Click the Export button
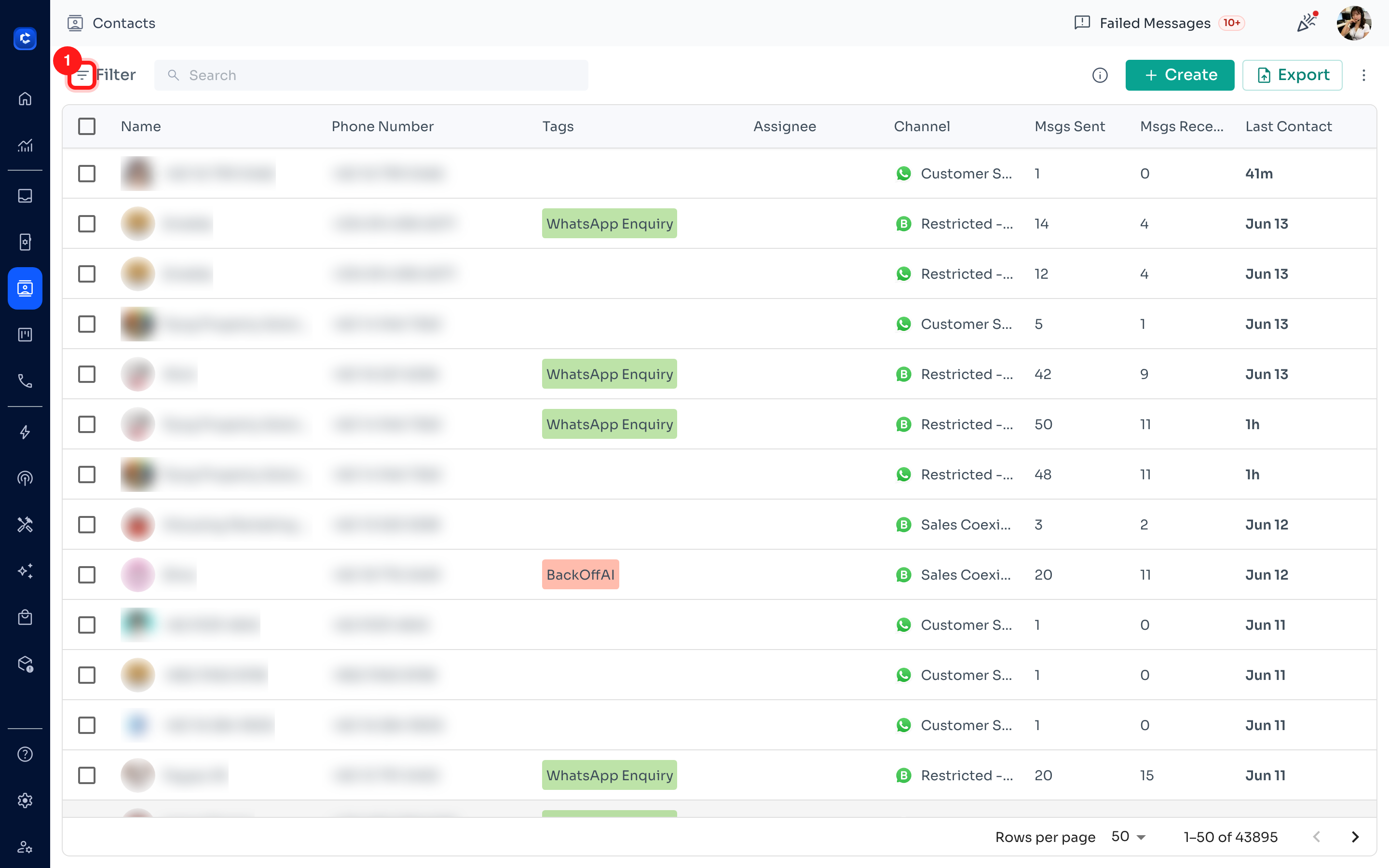The width and height of the screenshot is (1389, 868). click(x=1292, y=75)
